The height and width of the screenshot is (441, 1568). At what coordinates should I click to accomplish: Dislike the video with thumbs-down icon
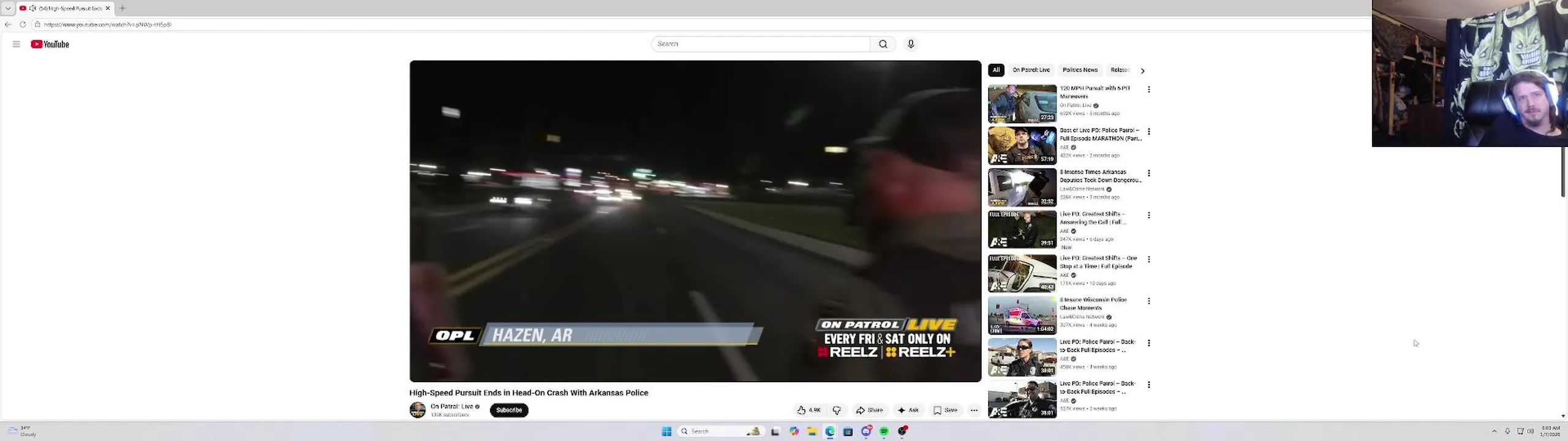tap(837, 410)
